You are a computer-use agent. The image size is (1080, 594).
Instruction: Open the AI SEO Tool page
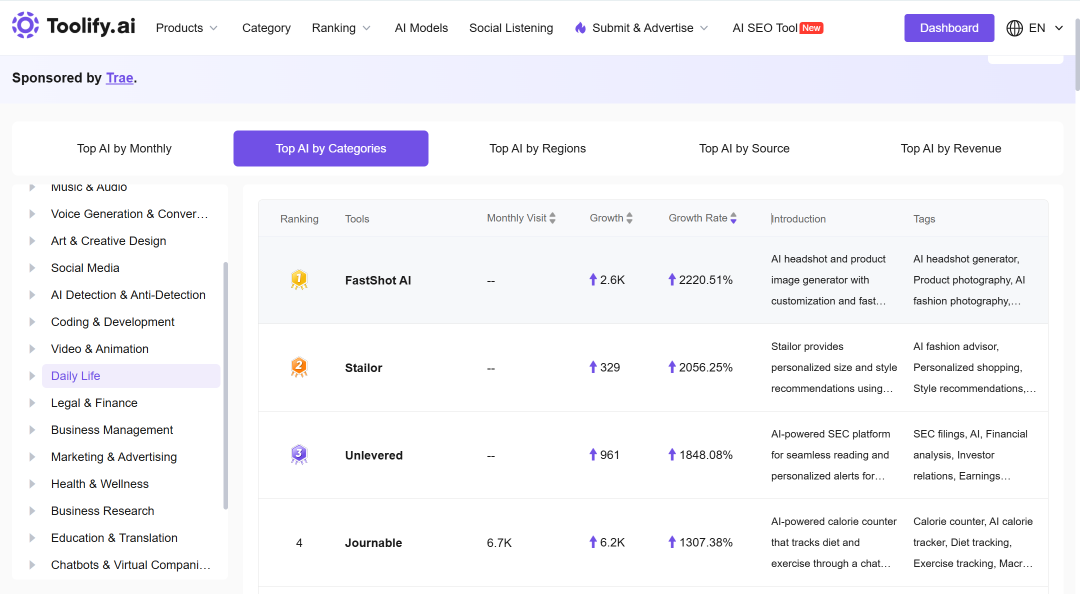(x=765, y=28)
